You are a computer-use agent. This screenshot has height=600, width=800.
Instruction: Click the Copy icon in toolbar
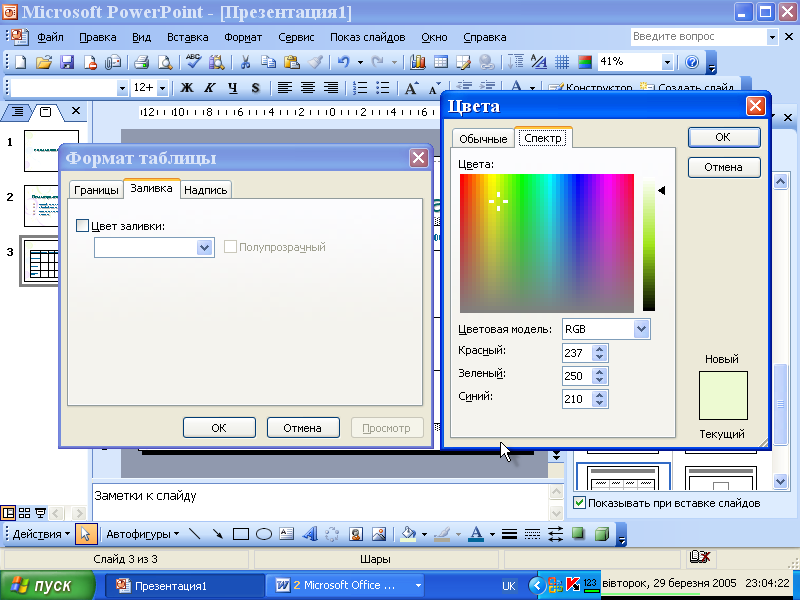[268, 62]
